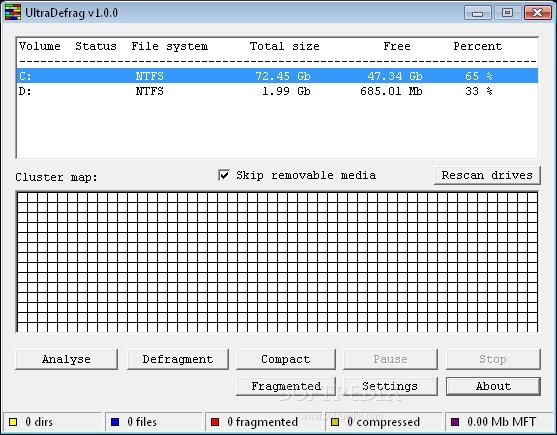Click the 0 files status text
This screenshot has height=435, width=557.
(142, 422)
